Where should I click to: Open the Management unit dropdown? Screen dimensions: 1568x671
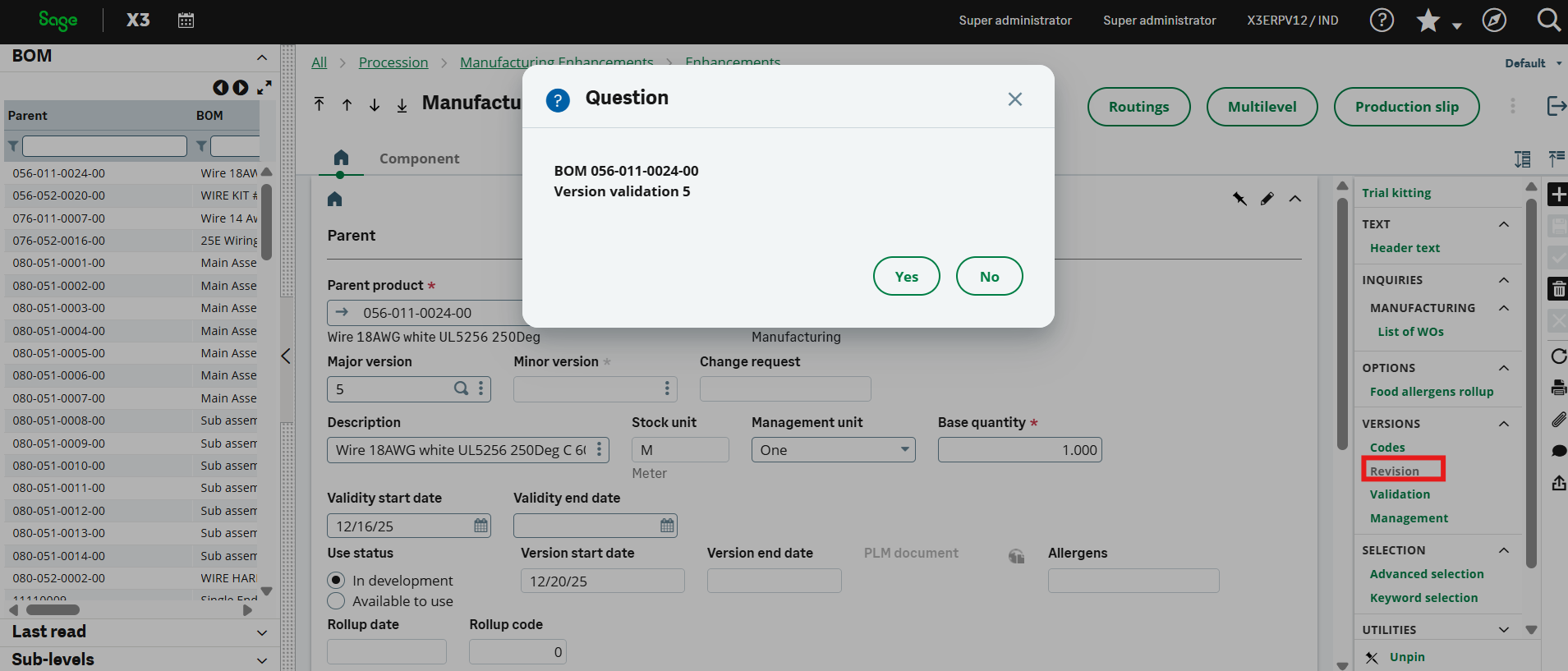(904, 450)
